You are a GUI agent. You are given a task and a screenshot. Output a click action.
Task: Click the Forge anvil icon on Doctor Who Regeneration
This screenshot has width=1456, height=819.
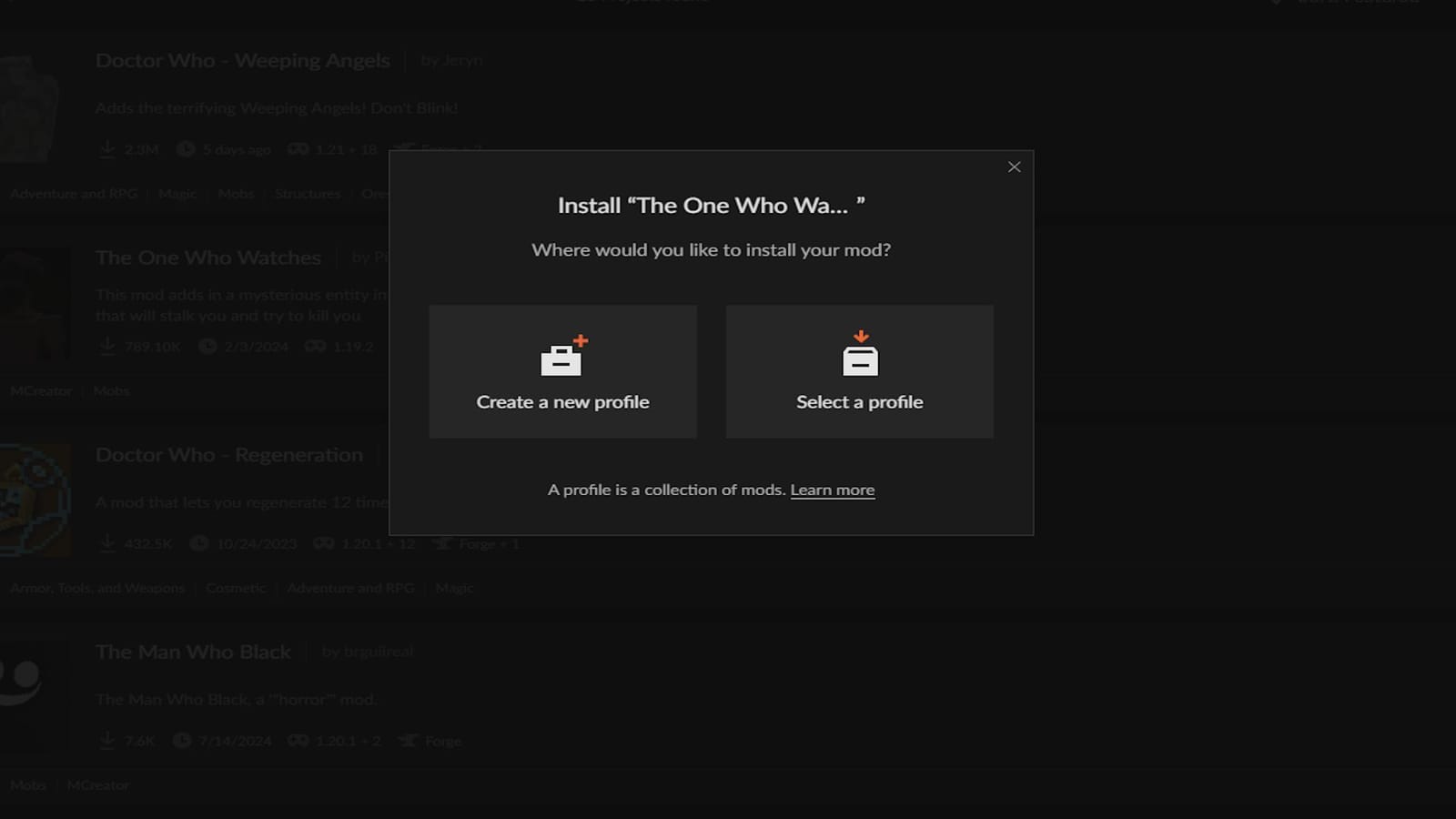coord(444,543)
